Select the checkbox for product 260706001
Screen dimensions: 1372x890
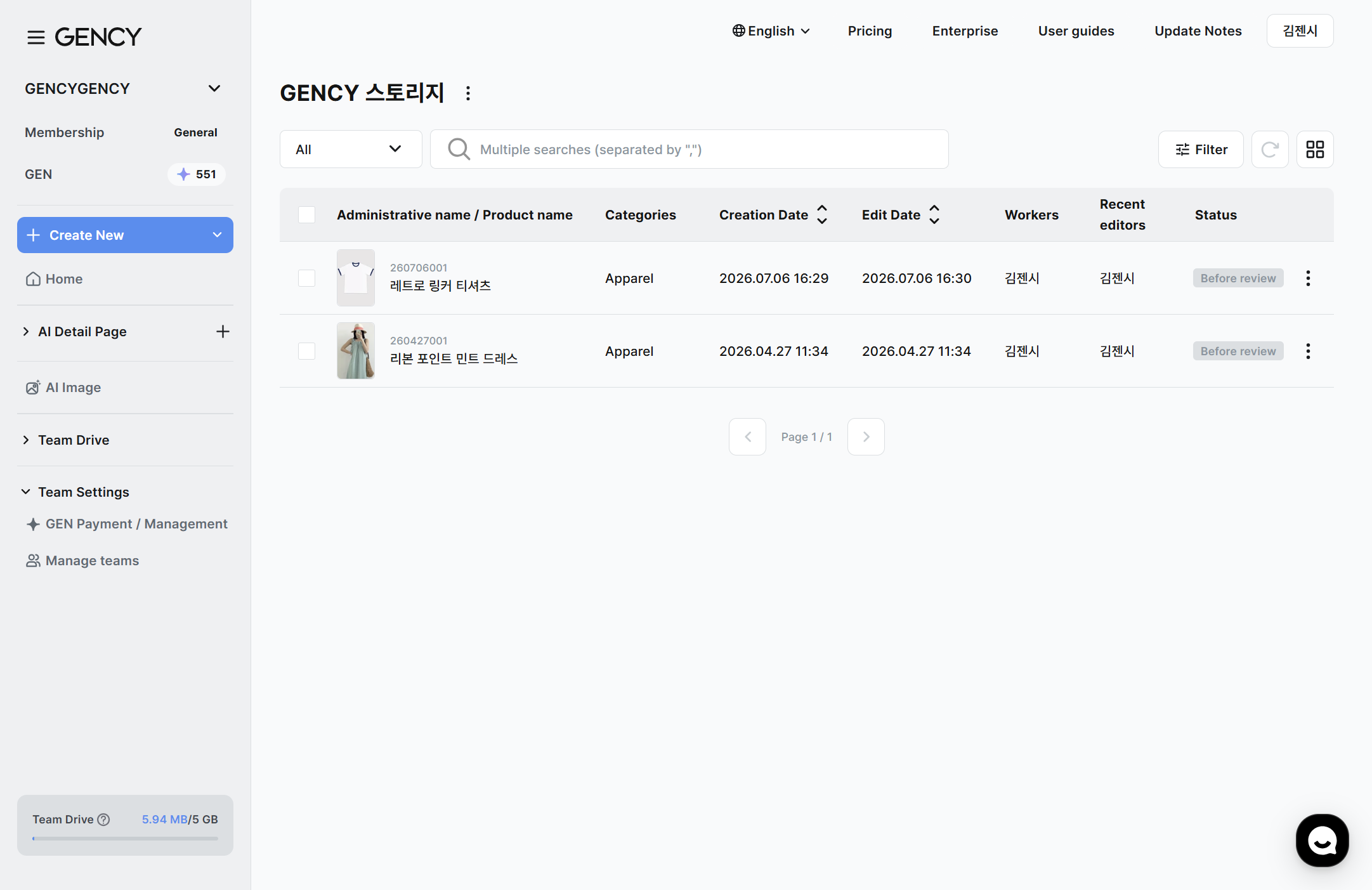pos(306,278)
